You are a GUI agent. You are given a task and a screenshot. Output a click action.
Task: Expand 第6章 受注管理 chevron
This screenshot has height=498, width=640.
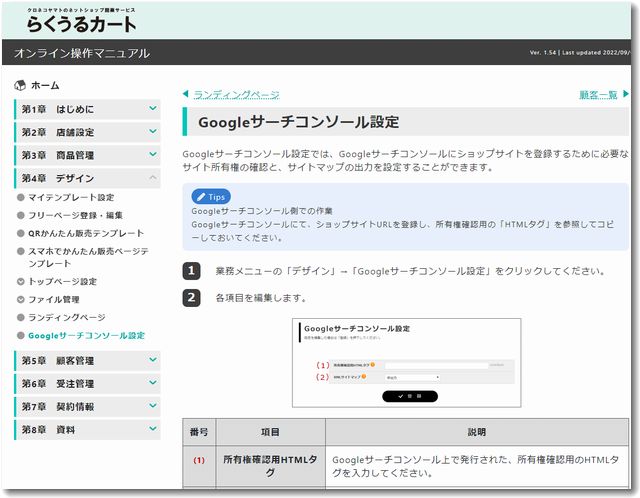[153, 383]
